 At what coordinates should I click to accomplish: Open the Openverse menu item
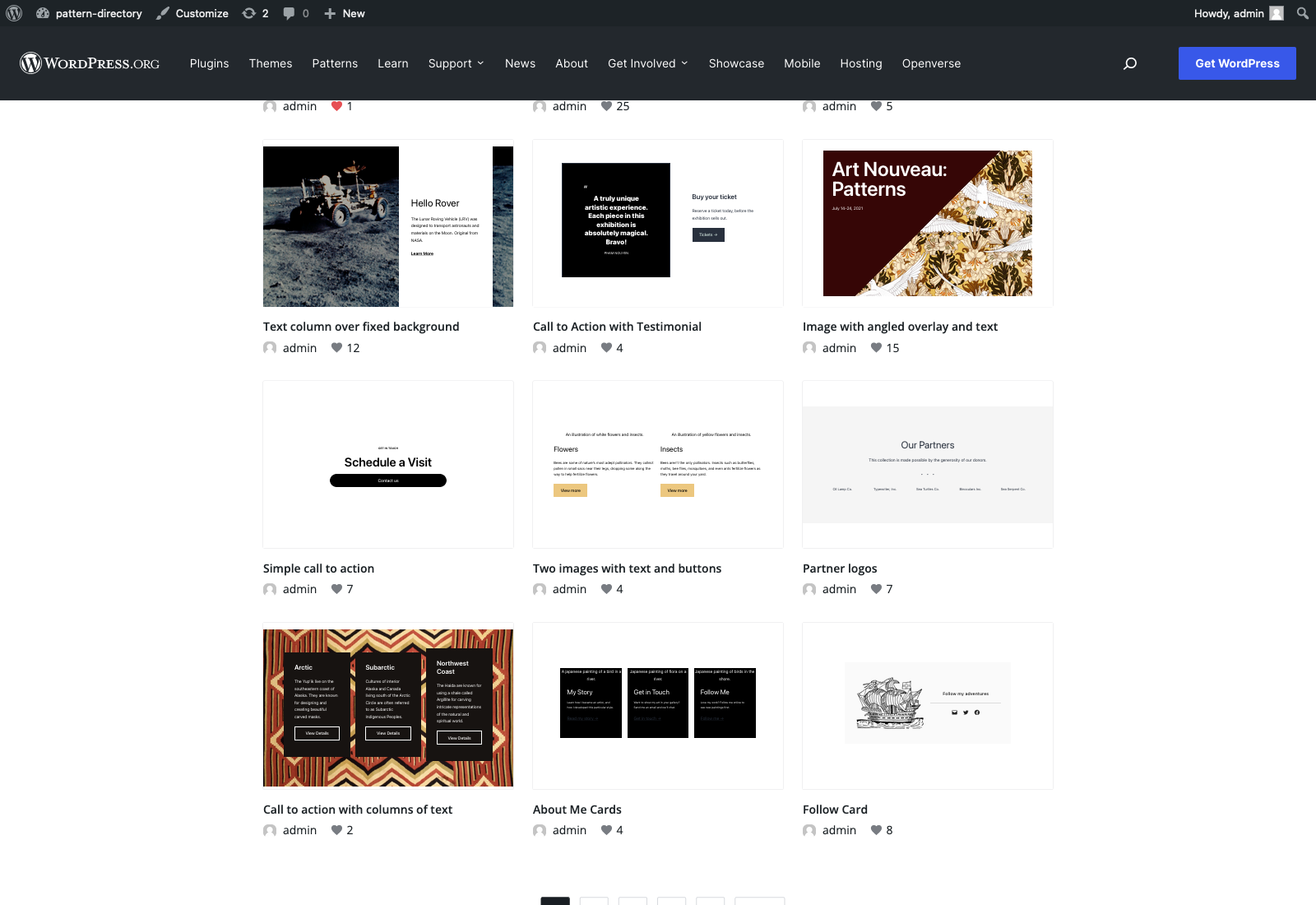[x=931, y=63]
